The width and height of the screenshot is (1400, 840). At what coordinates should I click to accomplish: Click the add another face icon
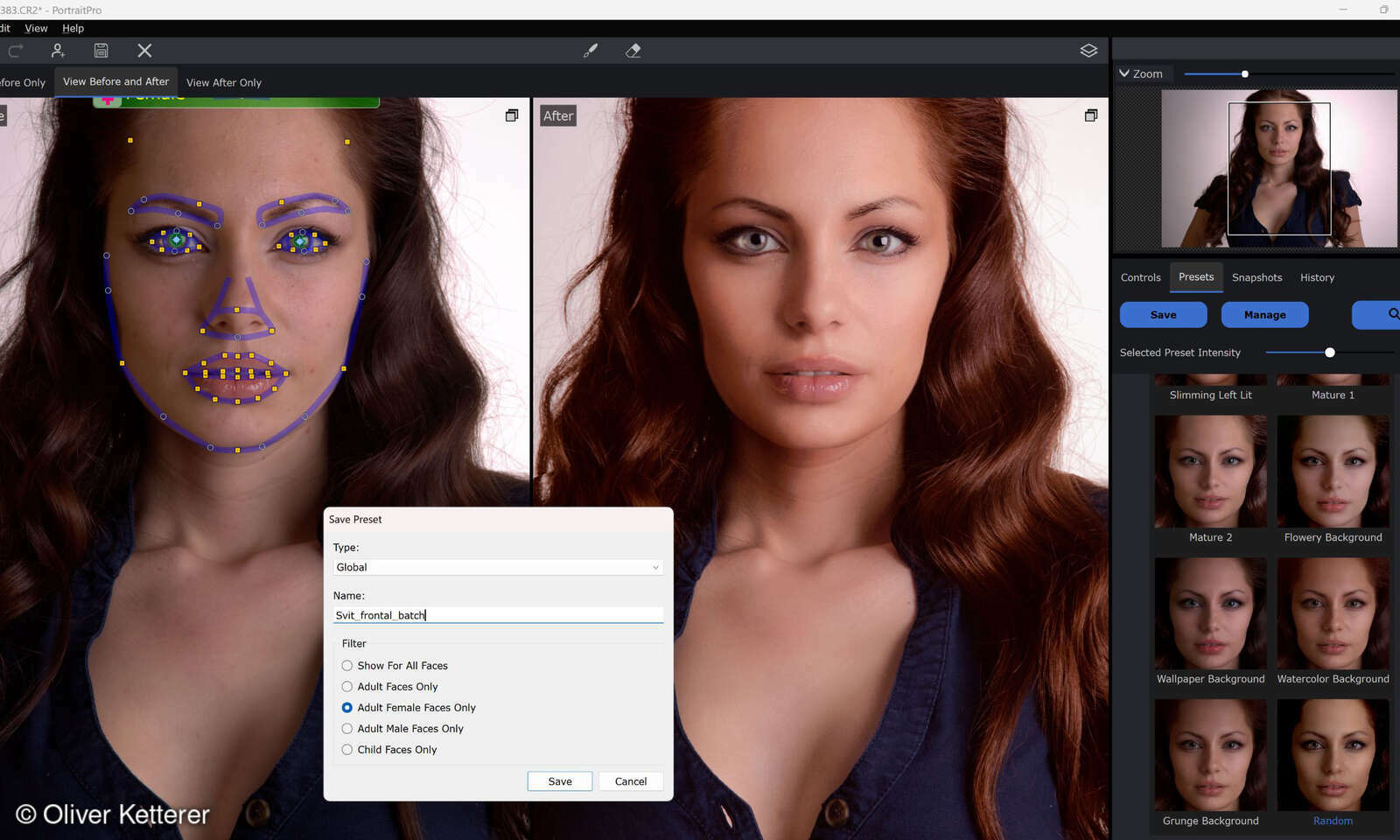58,51
